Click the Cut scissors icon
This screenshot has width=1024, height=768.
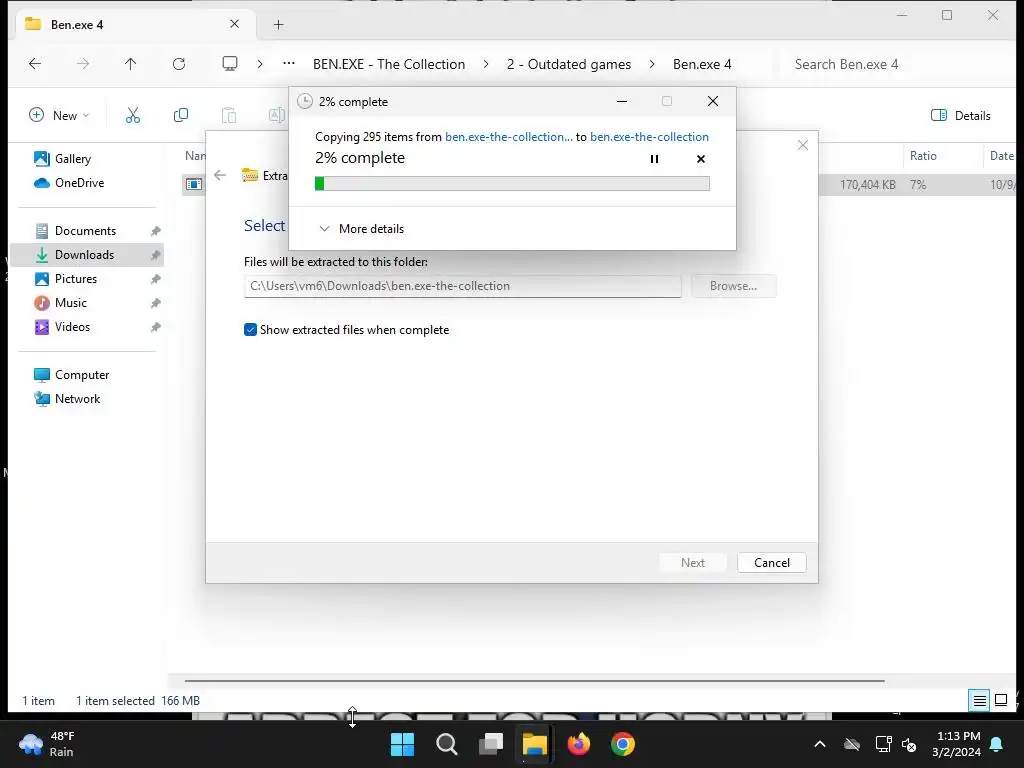pyautogui.click(x=133, y=116)
